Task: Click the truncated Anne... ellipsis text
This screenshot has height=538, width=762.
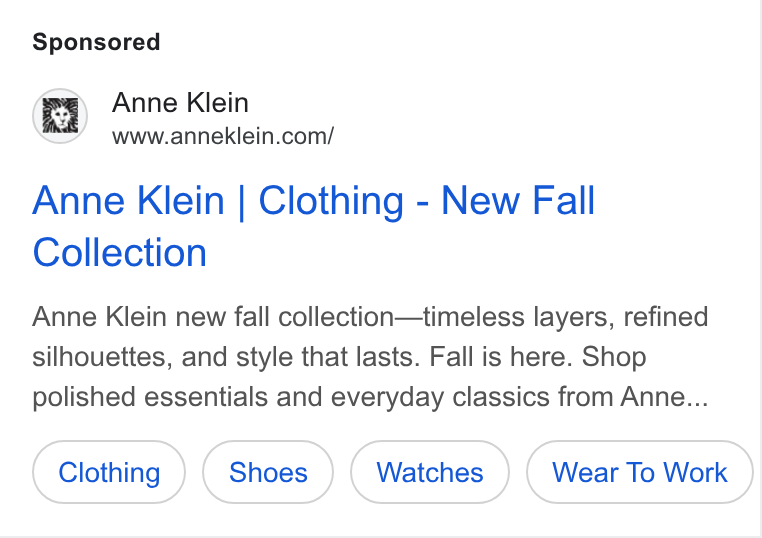Action: (664, 397)
